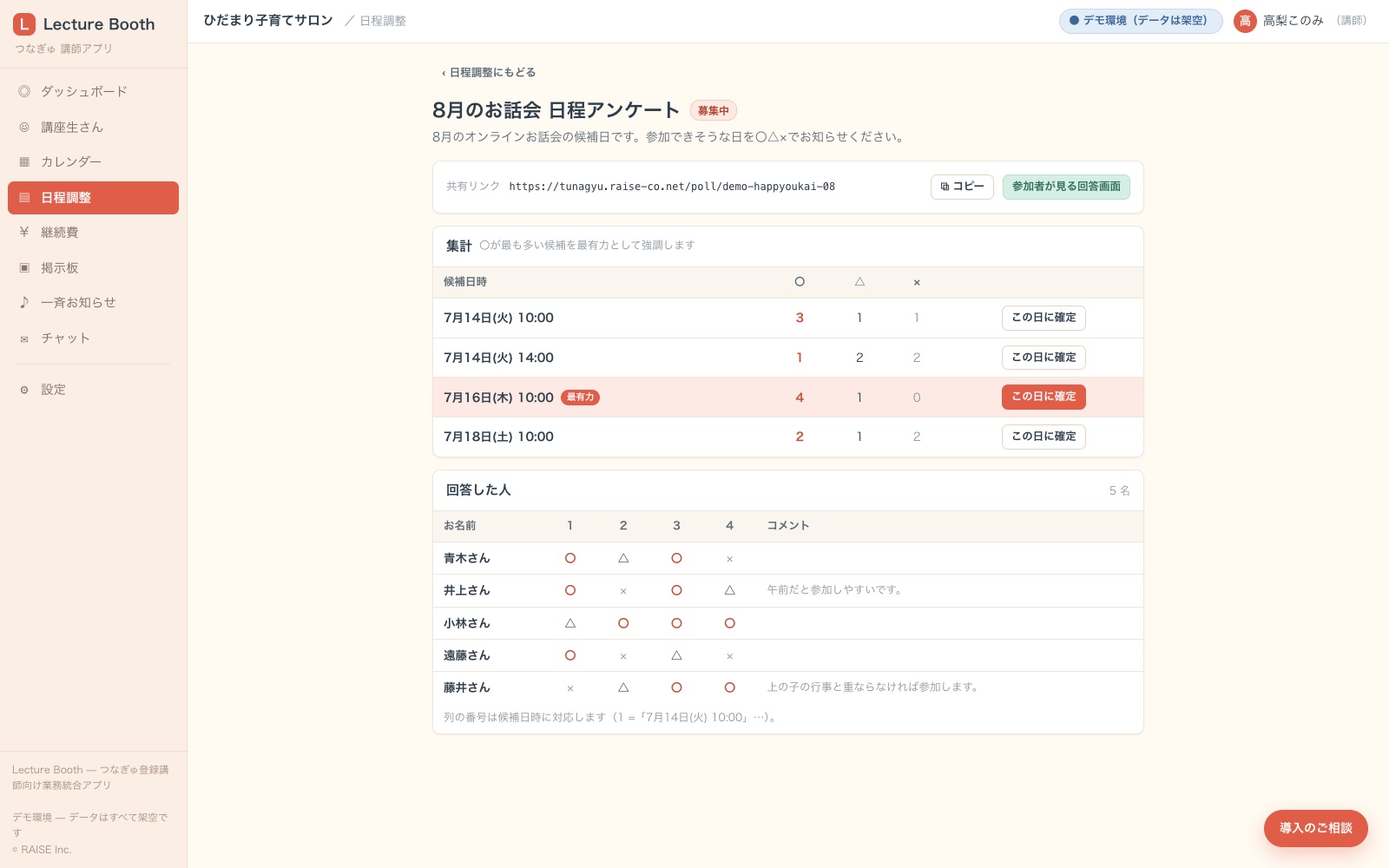Click the デモ環境 badge in header
The height and width of the screenshot is (868, 1389).
[x=1141, y=21]
